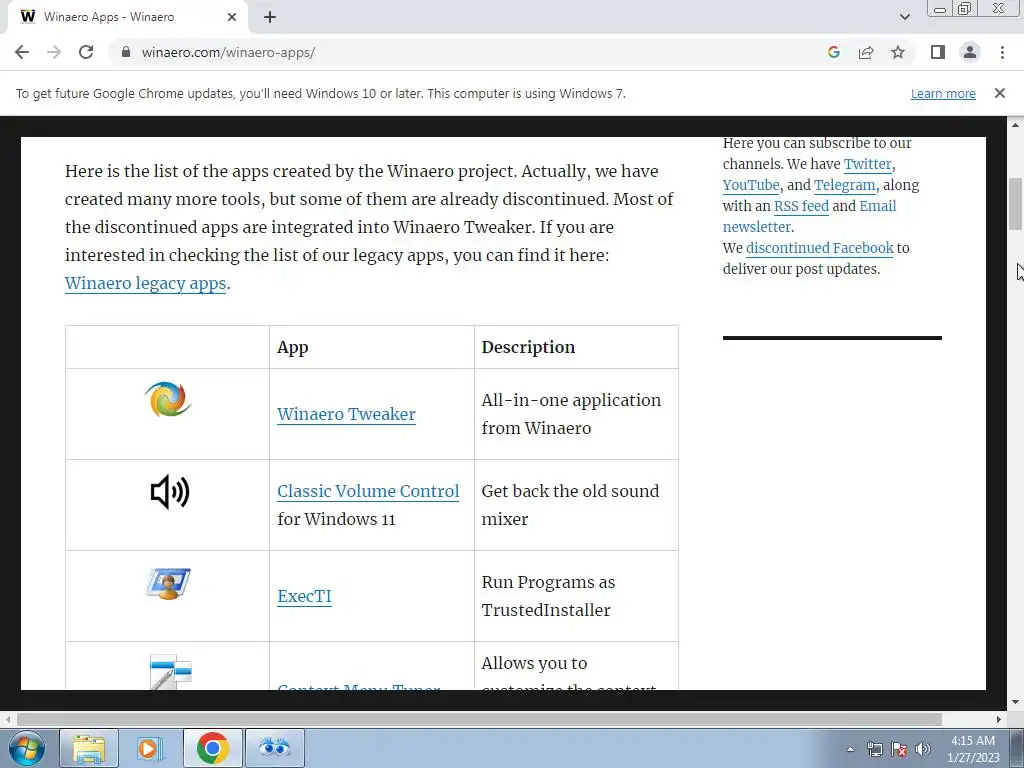Click the horizontal scrollbar thumb

pyautogui.click(x=479, y=719)
